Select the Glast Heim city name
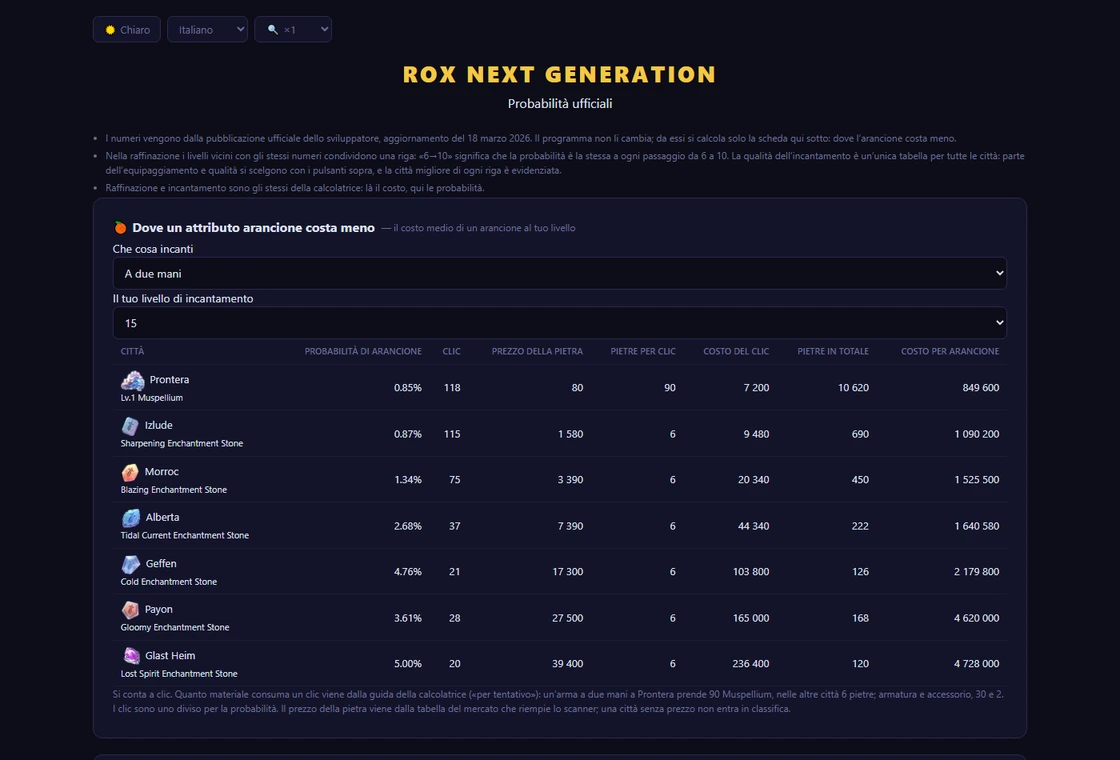 coord(170,656)
